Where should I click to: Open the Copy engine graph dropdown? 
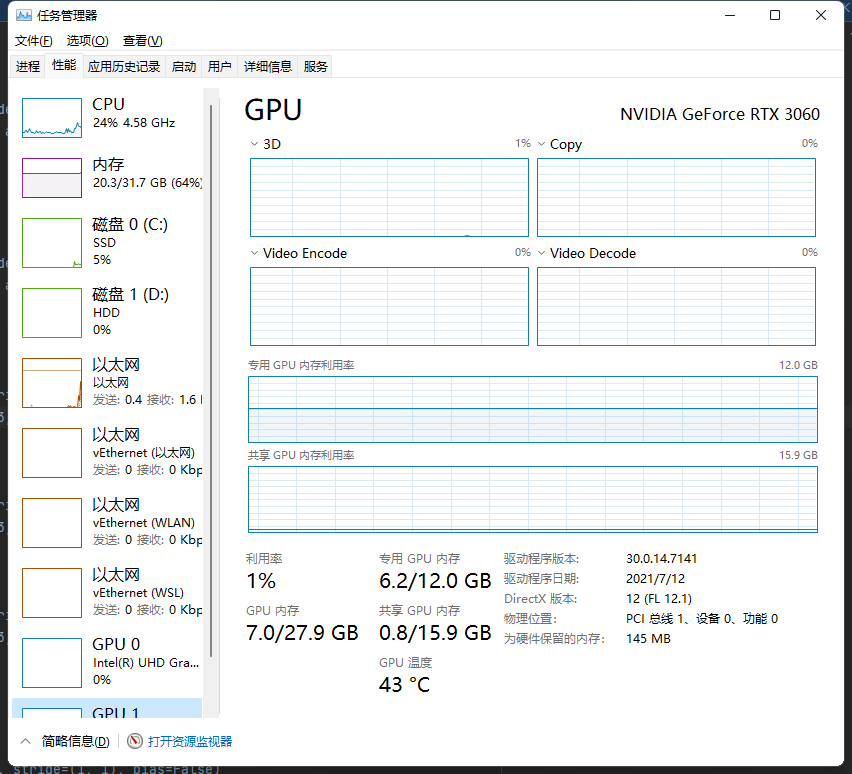tap(541, 144)
